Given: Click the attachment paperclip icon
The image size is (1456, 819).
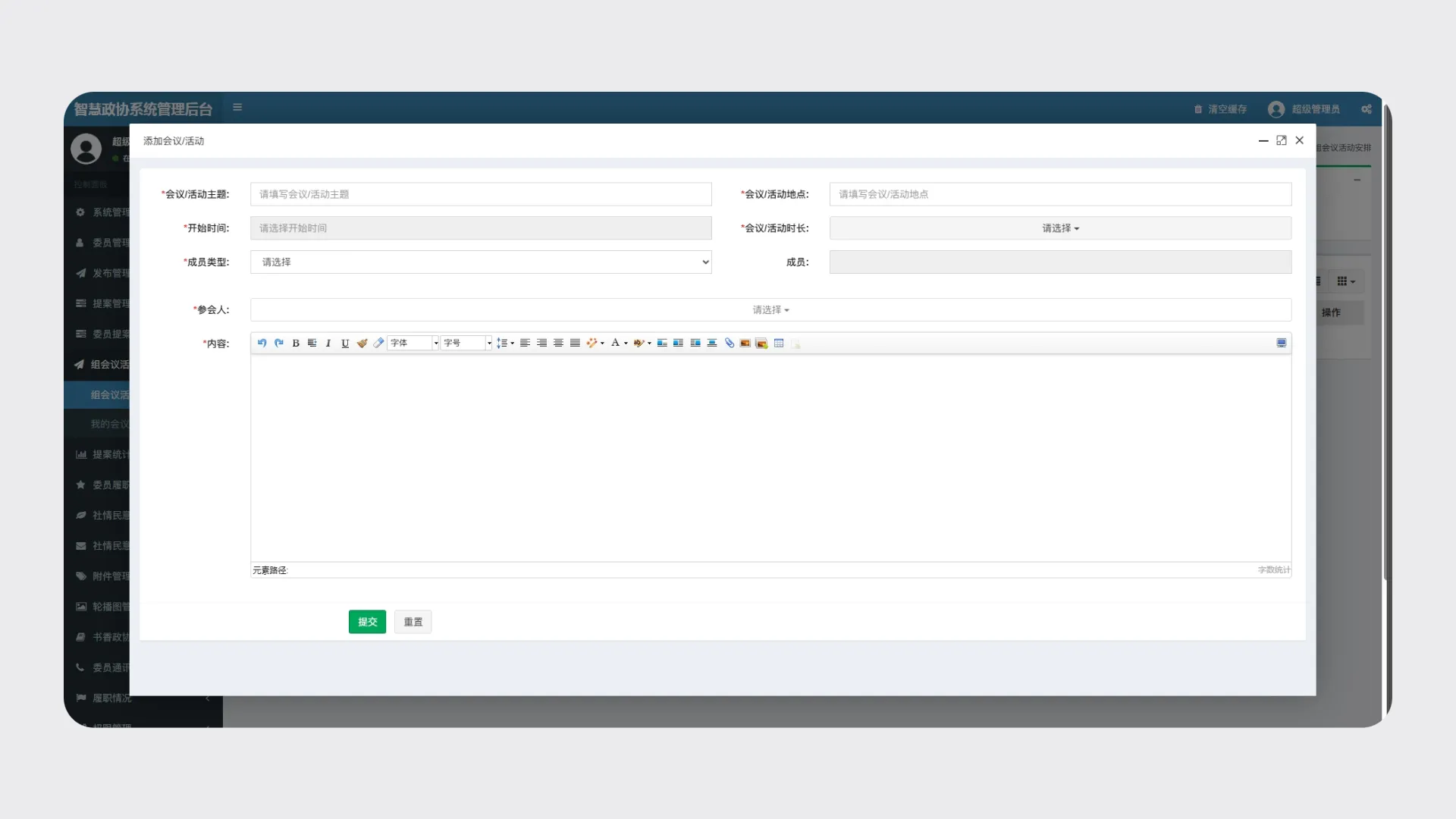Looking at the screenshot, I should (x=729, y=343).
